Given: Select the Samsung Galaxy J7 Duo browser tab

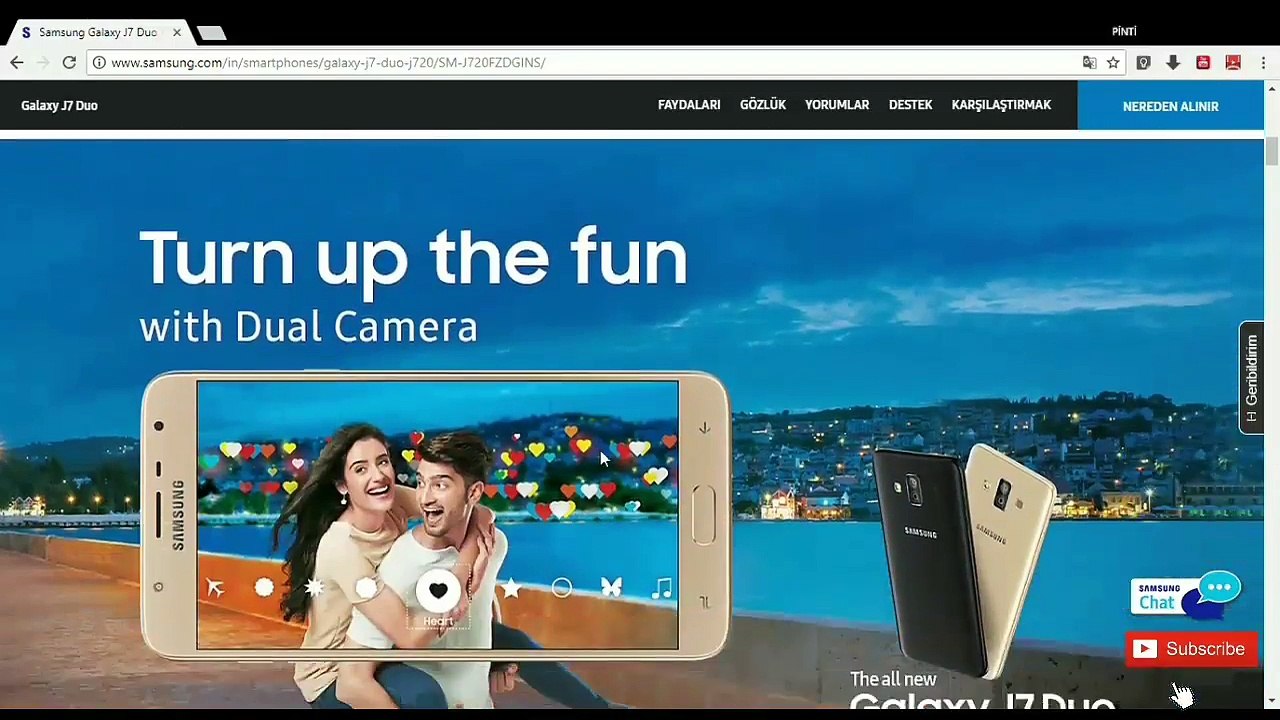Looking at the screenshot, I should [x=98, y=32].
